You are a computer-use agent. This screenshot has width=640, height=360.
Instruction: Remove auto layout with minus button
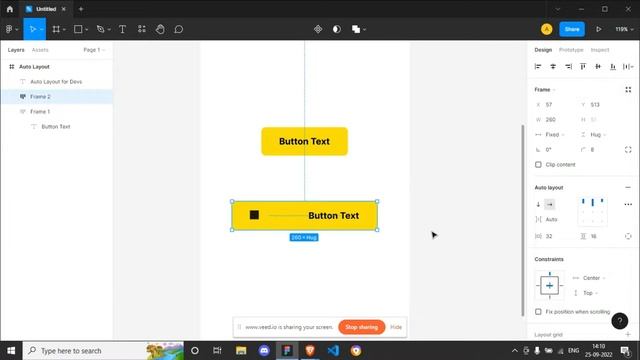click(x=628, y=188)
